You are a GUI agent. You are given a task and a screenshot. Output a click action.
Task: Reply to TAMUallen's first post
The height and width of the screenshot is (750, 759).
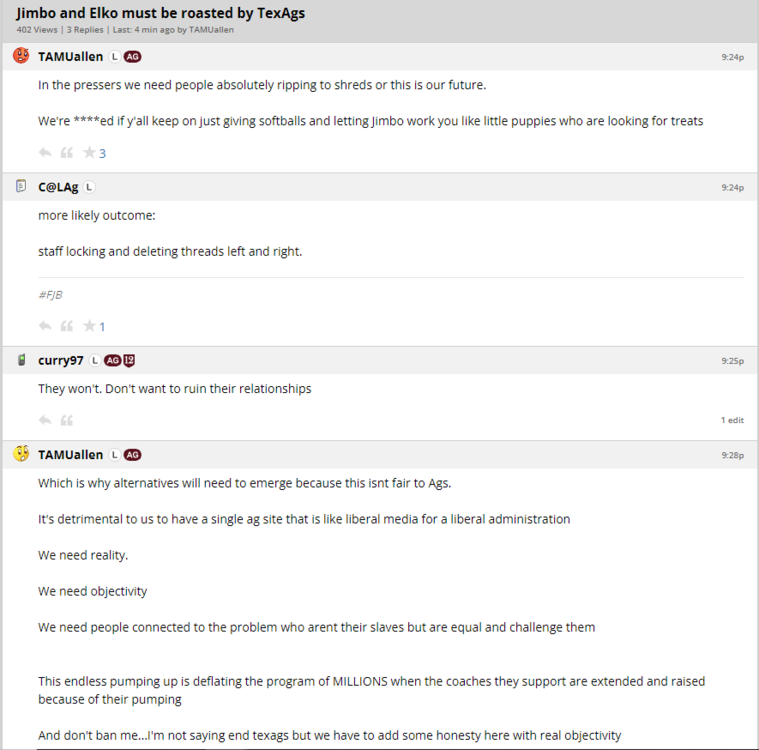[45, 153]
